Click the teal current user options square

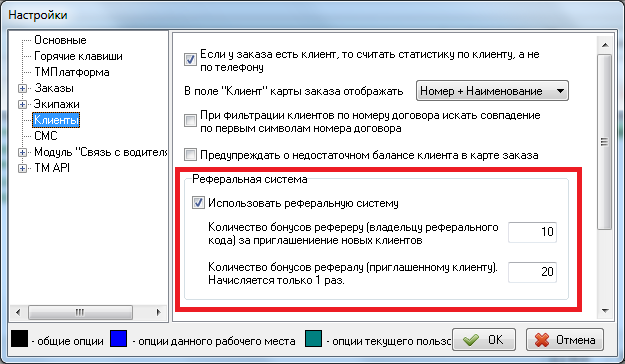313,338
